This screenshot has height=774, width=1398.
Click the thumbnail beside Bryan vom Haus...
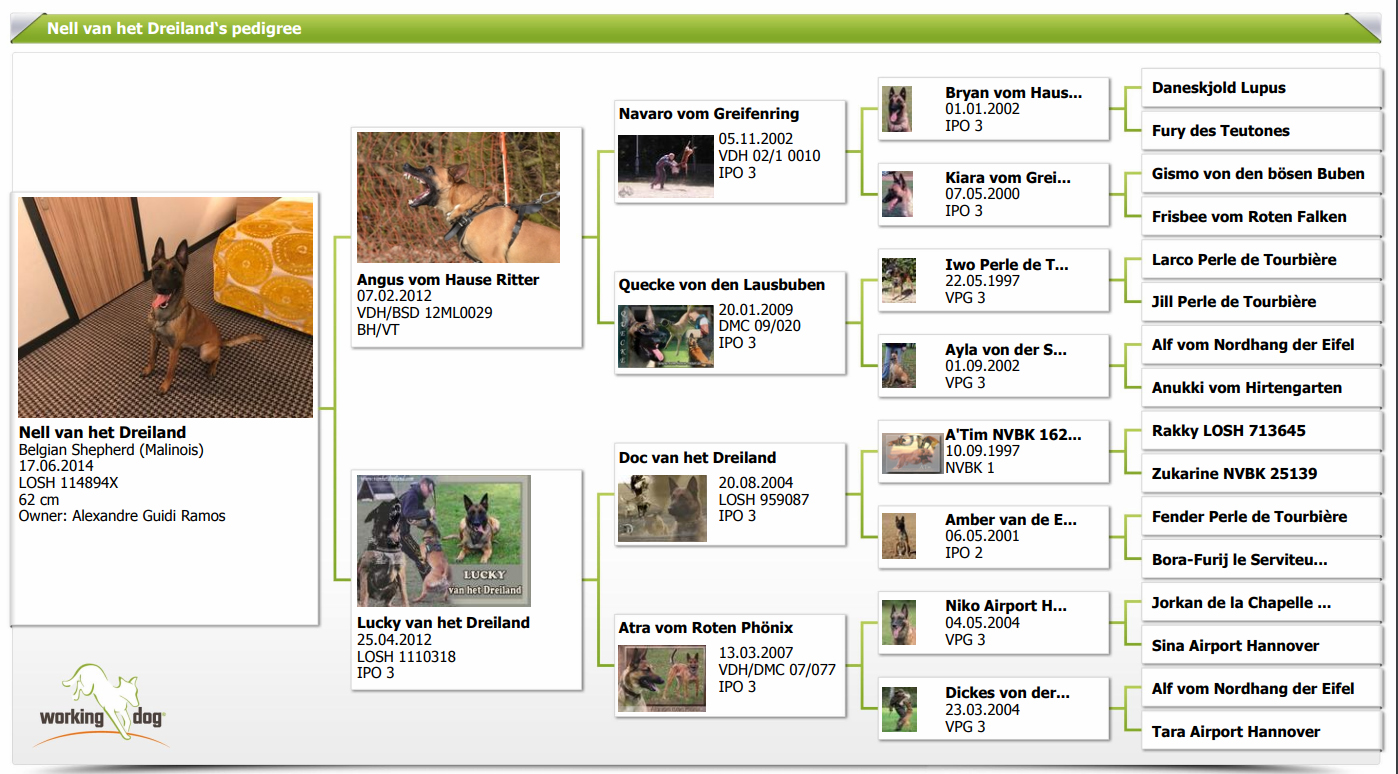(897, 109)
